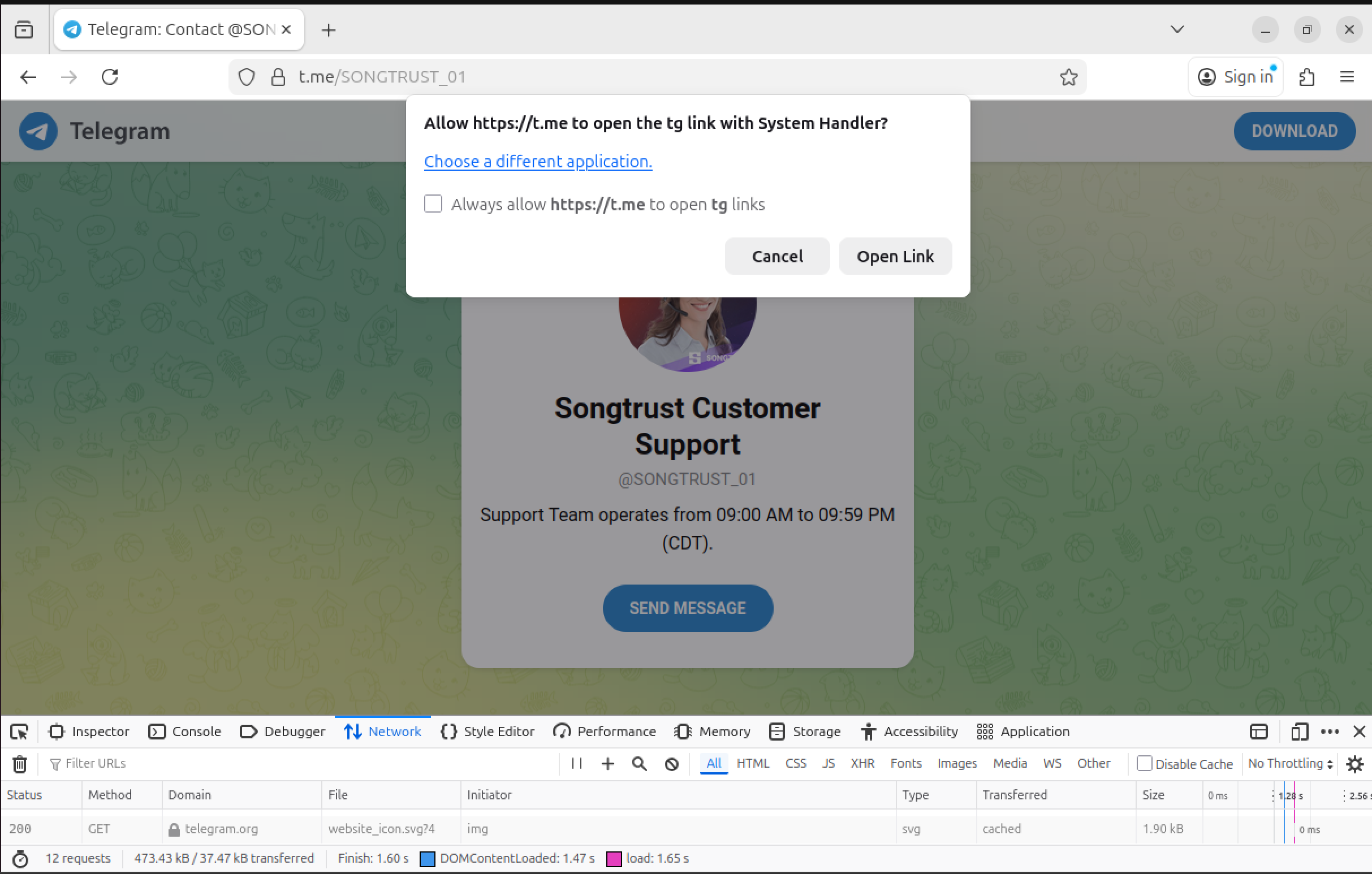The height and width of the screenshot is (874, 1372).
Task: Click the request blocking icon
Action: point(672,764)
